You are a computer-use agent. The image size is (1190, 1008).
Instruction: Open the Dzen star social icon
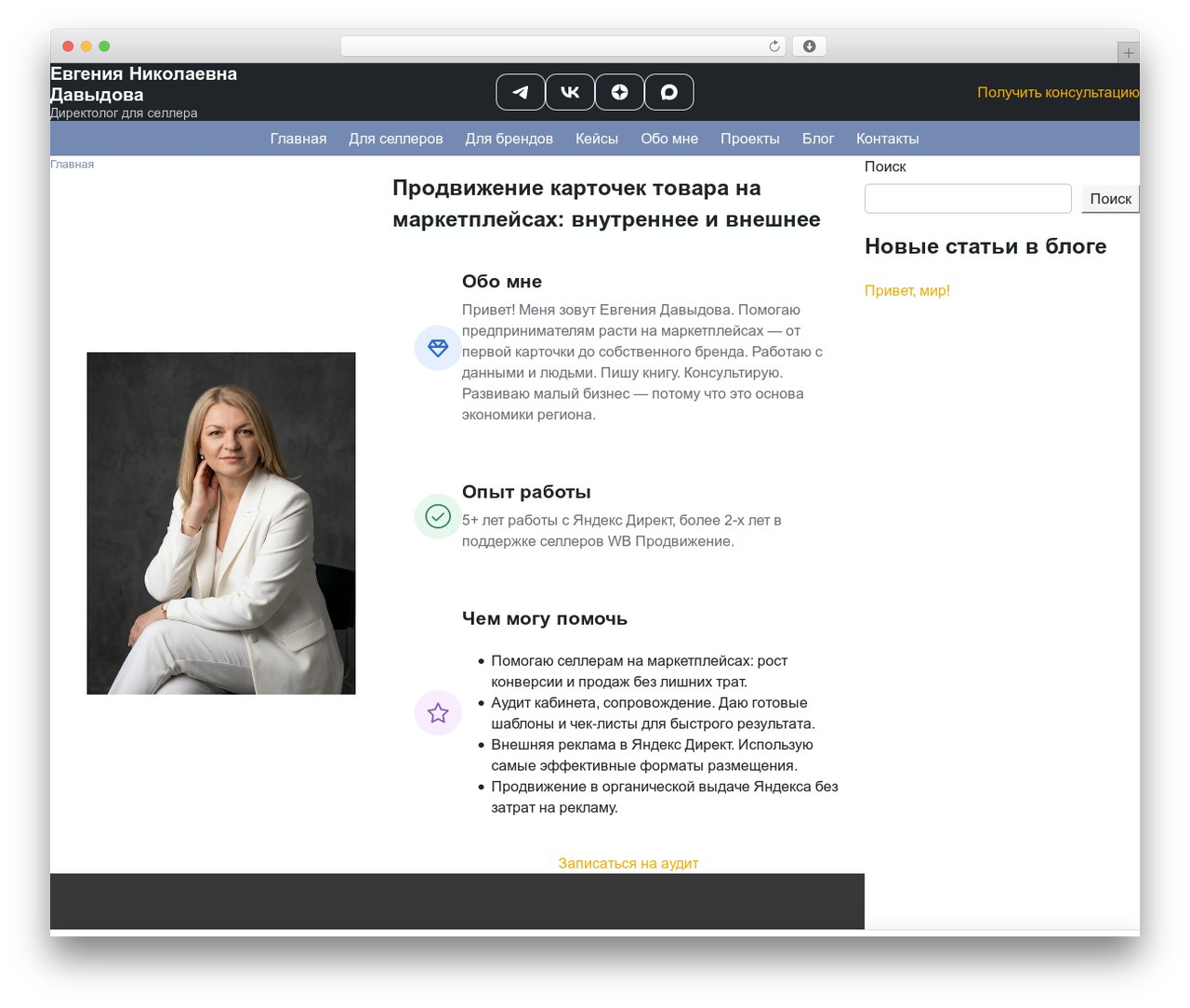point(619,92)
